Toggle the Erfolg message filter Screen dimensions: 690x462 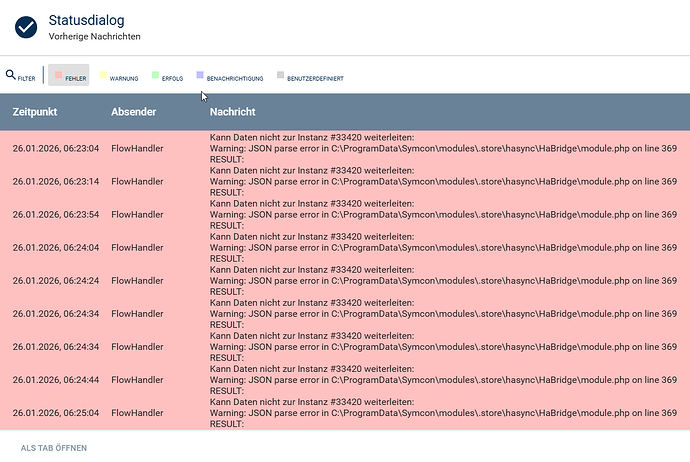pyautogui.click(x=167, y=75)
